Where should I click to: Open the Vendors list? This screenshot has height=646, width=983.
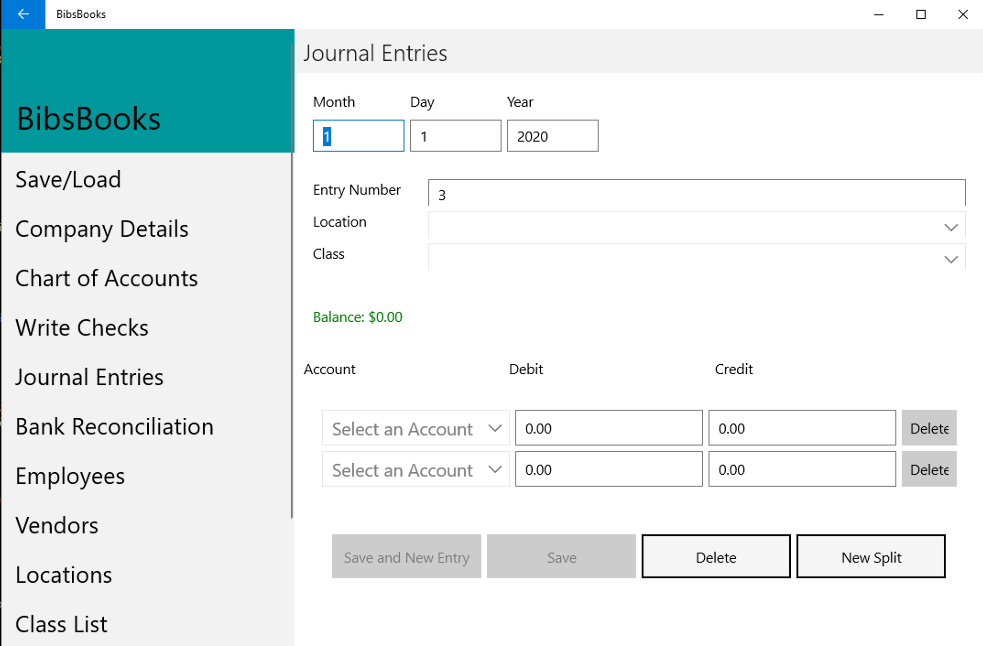coord(57,526)
